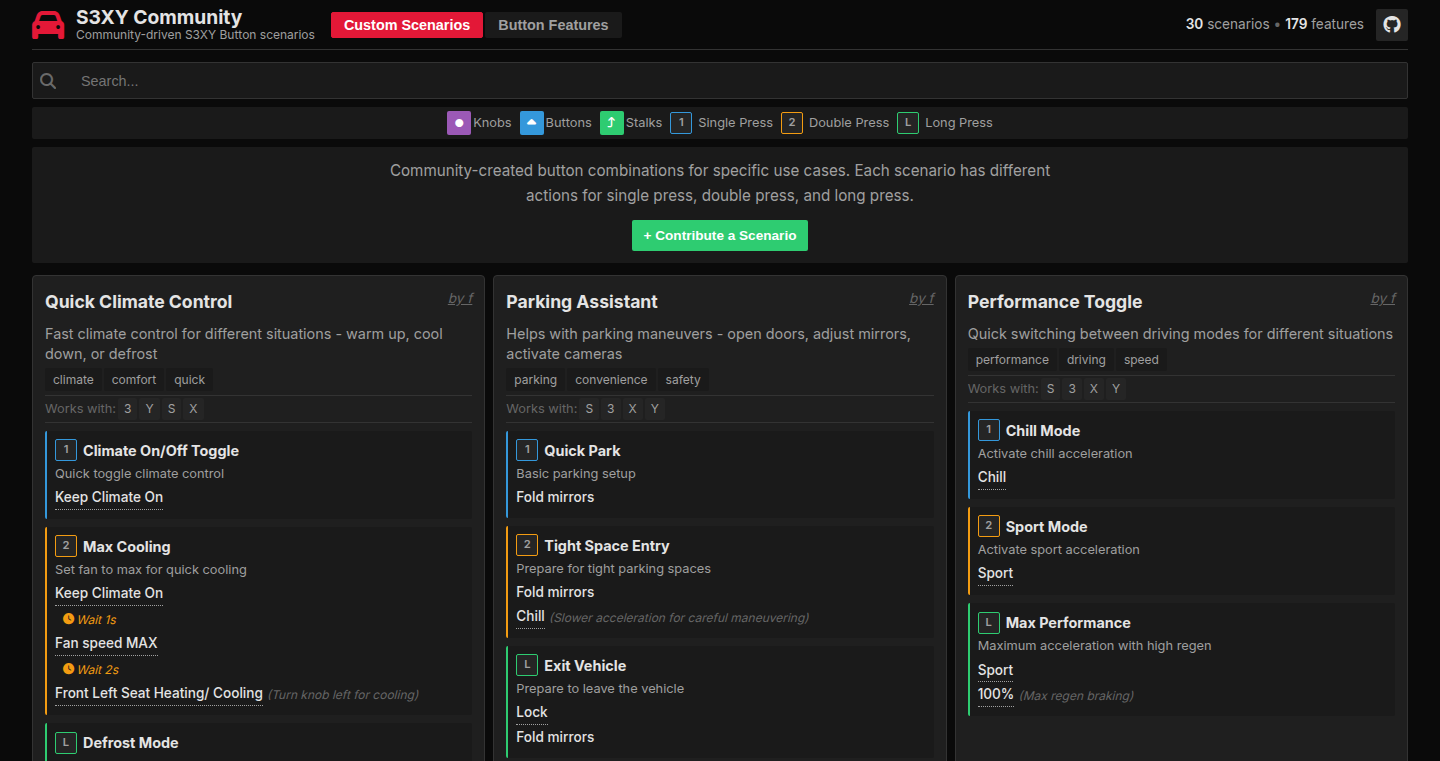Click the badge next to Sport Mode
The width and height of the screenshot is (1440, 761).
click(989, 526)
